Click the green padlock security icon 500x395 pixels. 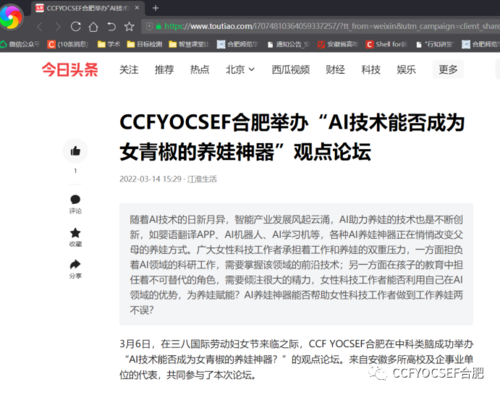pyautogui.click(x=159, y=26)
